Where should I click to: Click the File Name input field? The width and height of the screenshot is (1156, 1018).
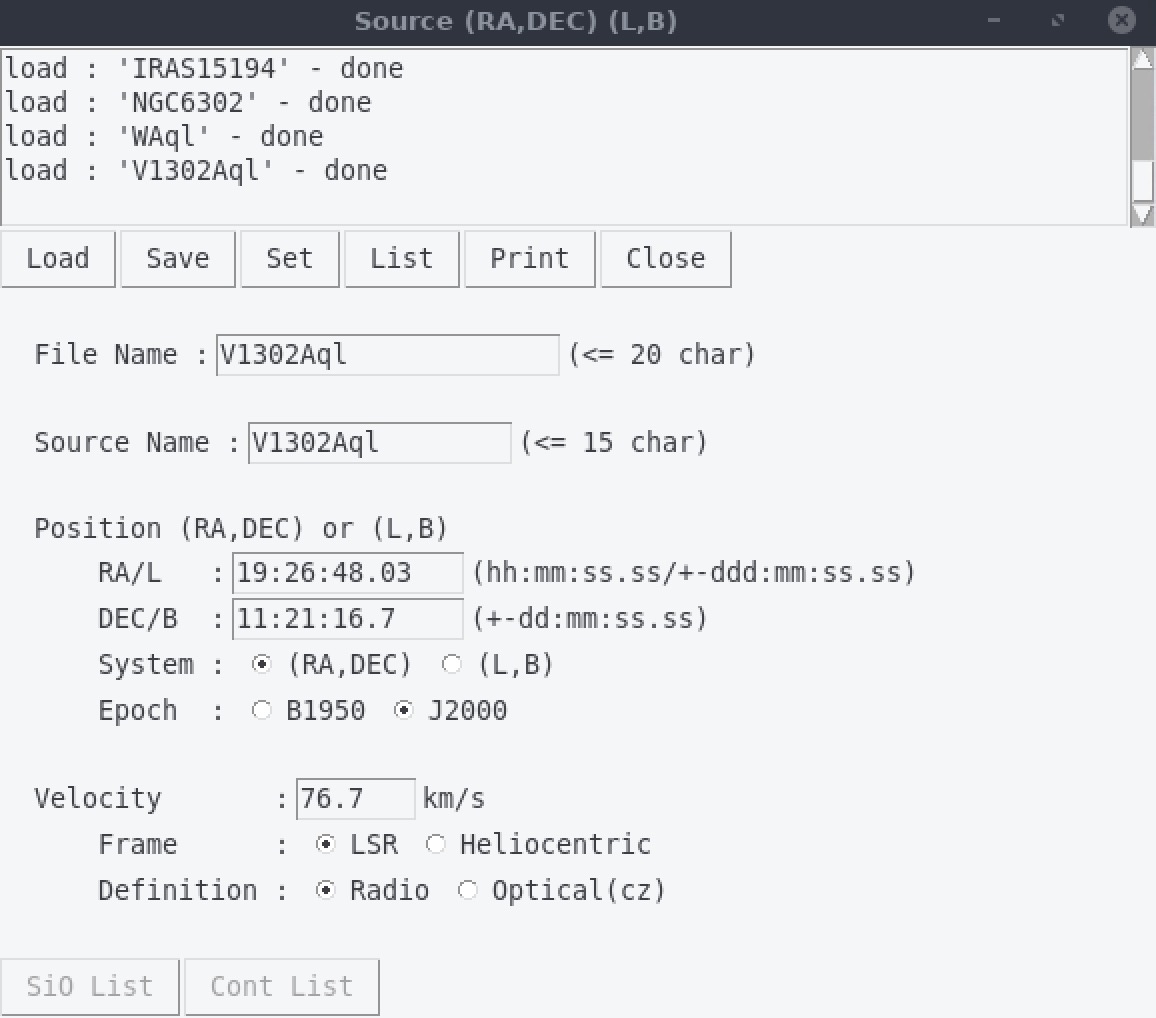coord(387,355)
